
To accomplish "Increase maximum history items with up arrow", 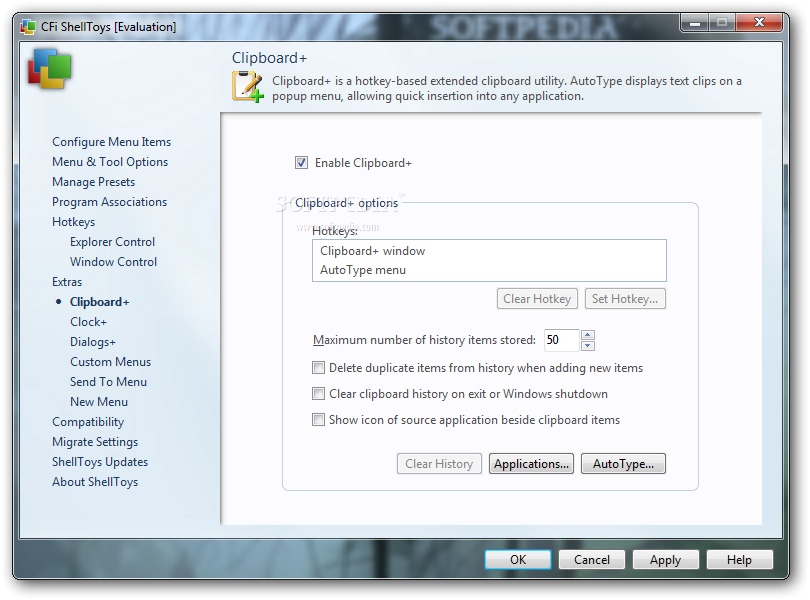I will coord(587,335).
